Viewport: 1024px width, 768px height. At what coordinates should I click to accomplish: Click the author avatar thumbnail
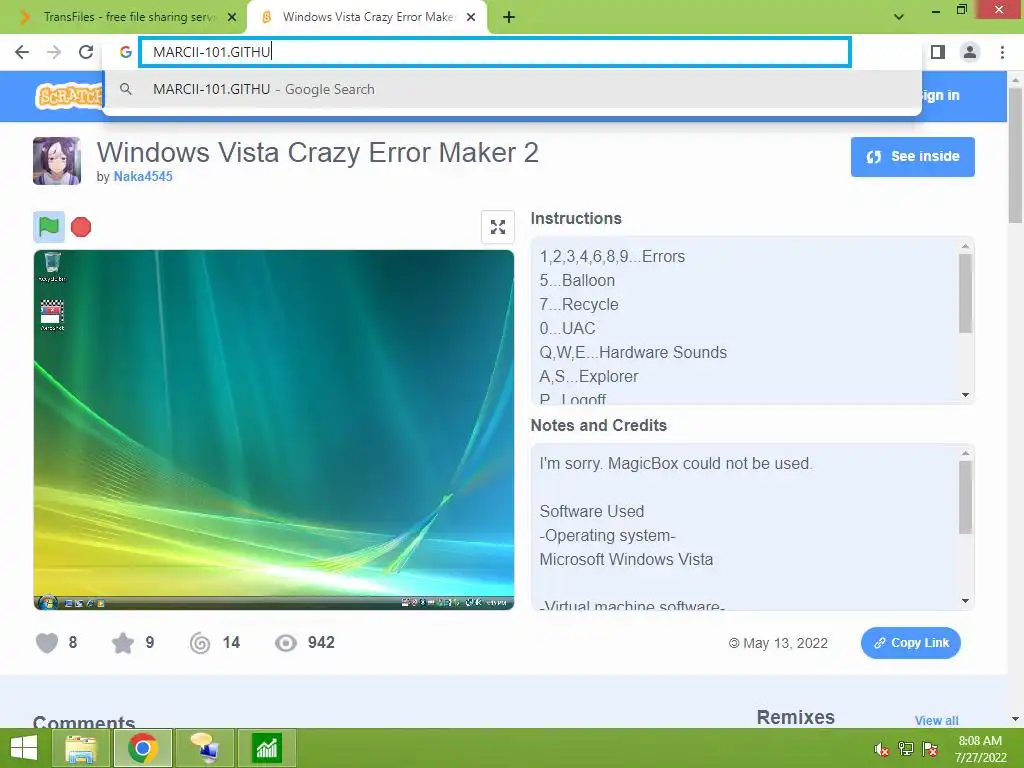click(x=57, y=161)
